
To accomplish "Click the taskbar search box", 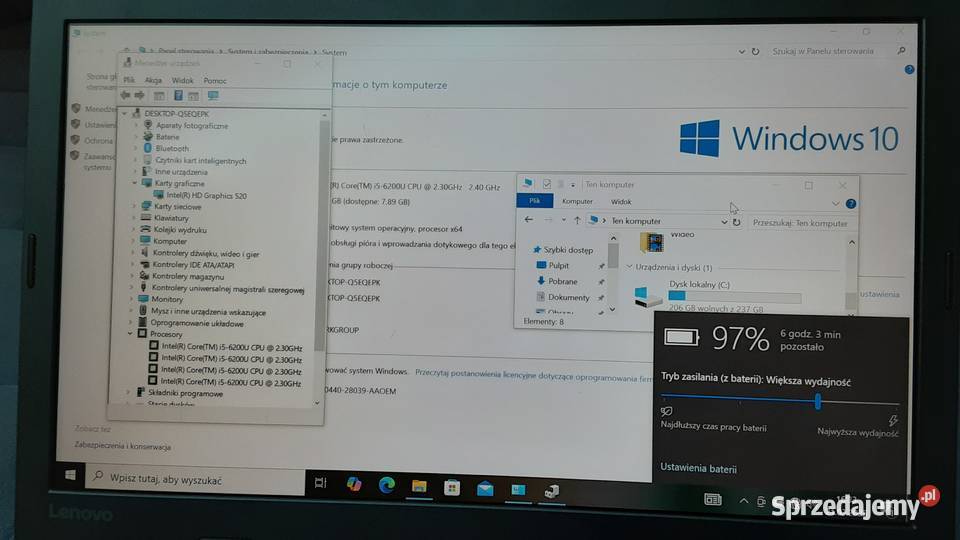I will (x=195, y=480).
